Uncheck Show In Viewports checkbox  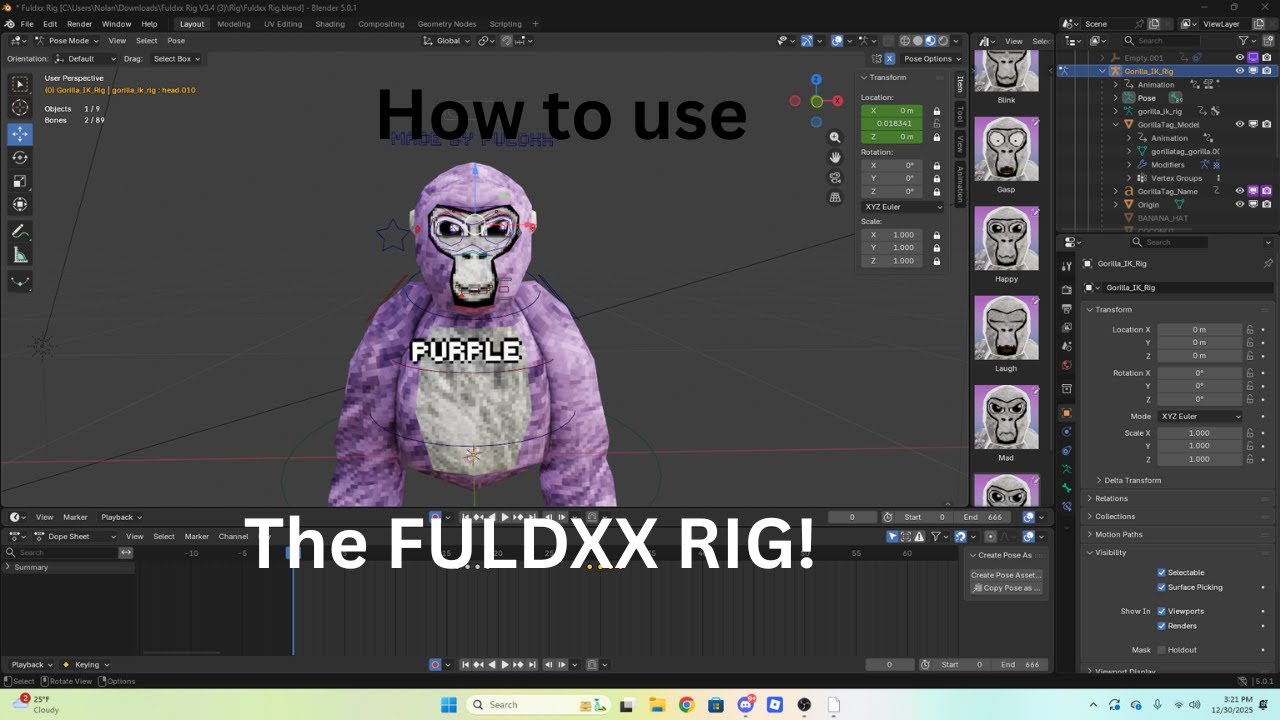click(x=1161, y=611)
